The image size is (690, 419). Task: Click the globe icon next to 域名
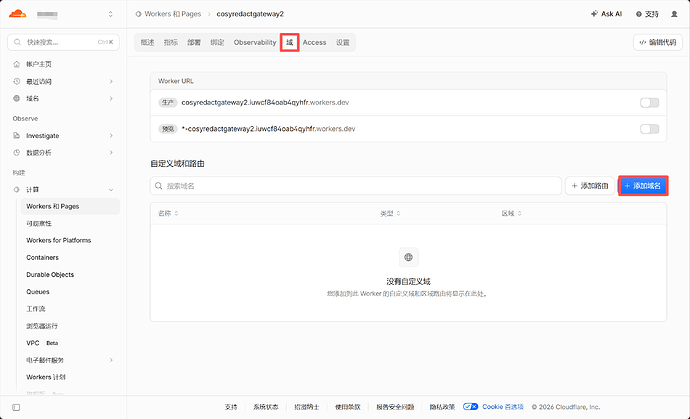click(17, 99)
